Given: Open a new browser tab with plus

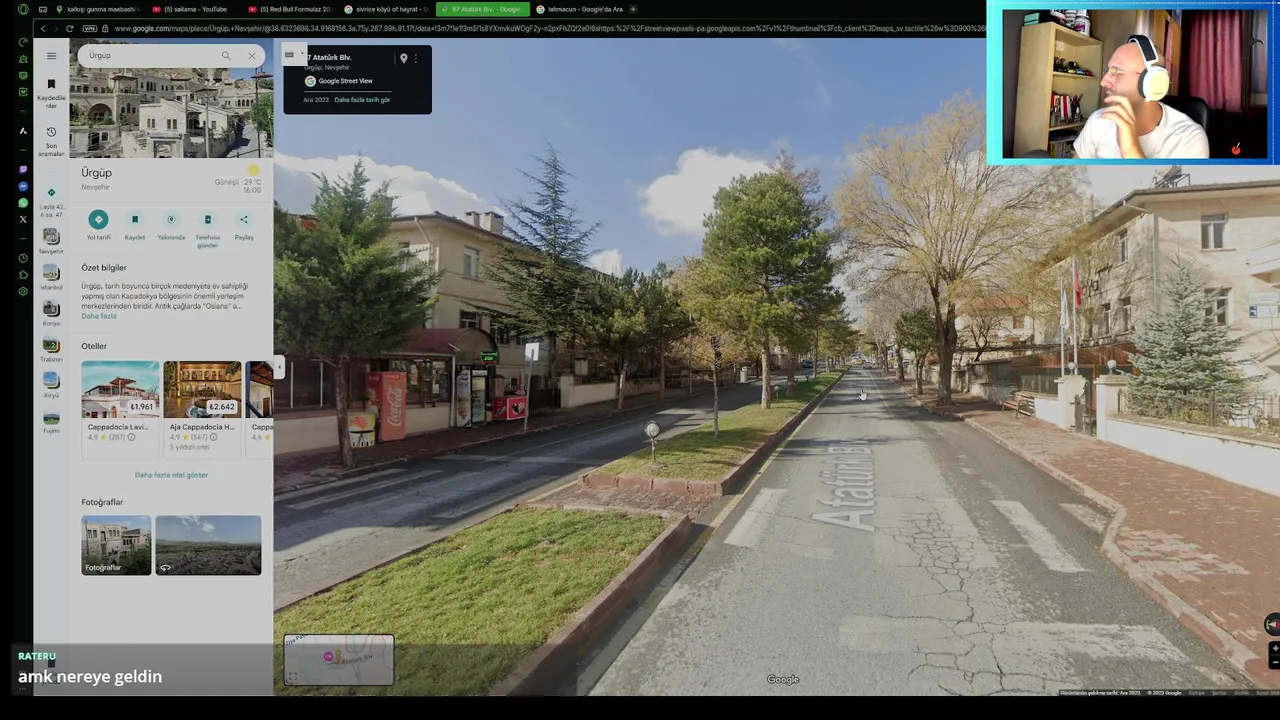Looking at the screenshot, I should (x=633, y=9).
